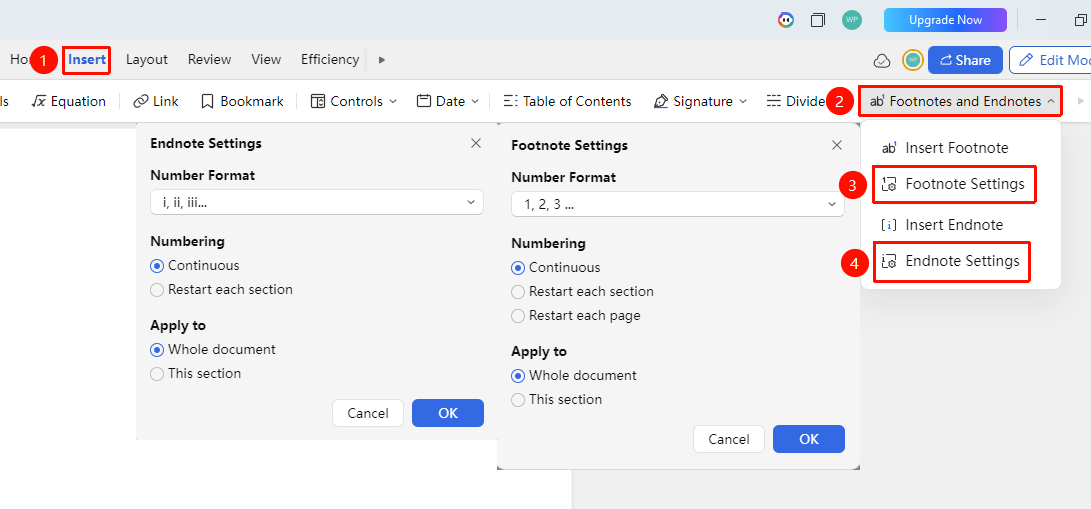Cancel the Footnote Settings dialog
1091x509 pixels.
click(729, 439)
